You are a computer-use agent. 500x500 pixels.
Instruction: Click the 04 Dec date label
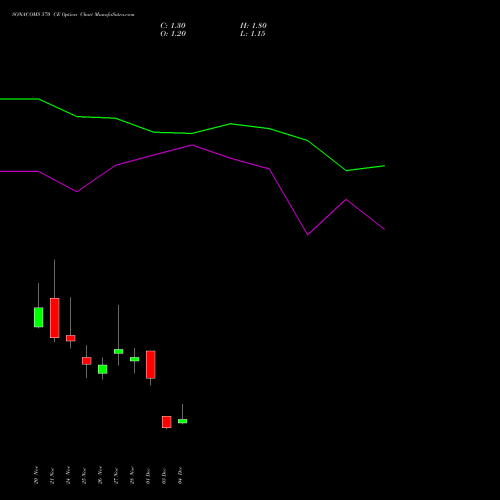pos(180,476)
